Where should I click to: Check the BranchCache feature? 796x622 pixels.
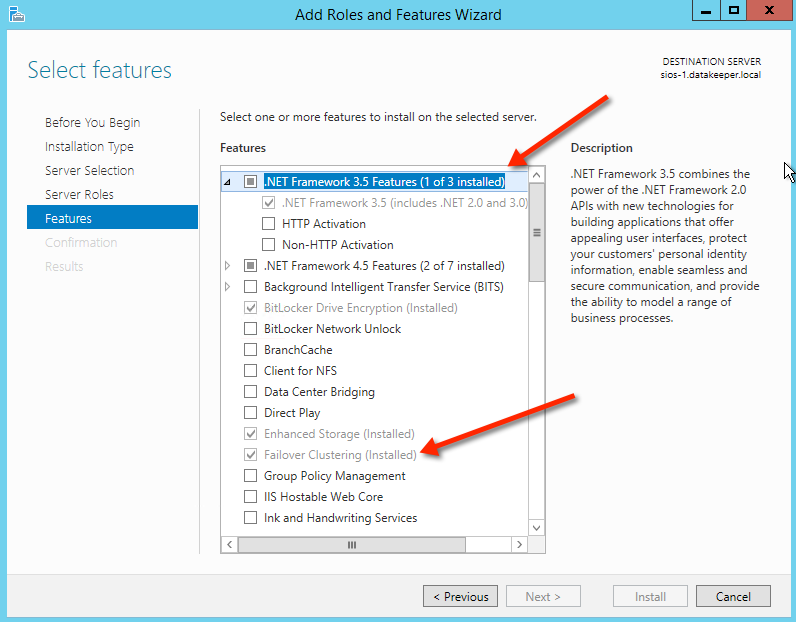[x=250, y=350]
